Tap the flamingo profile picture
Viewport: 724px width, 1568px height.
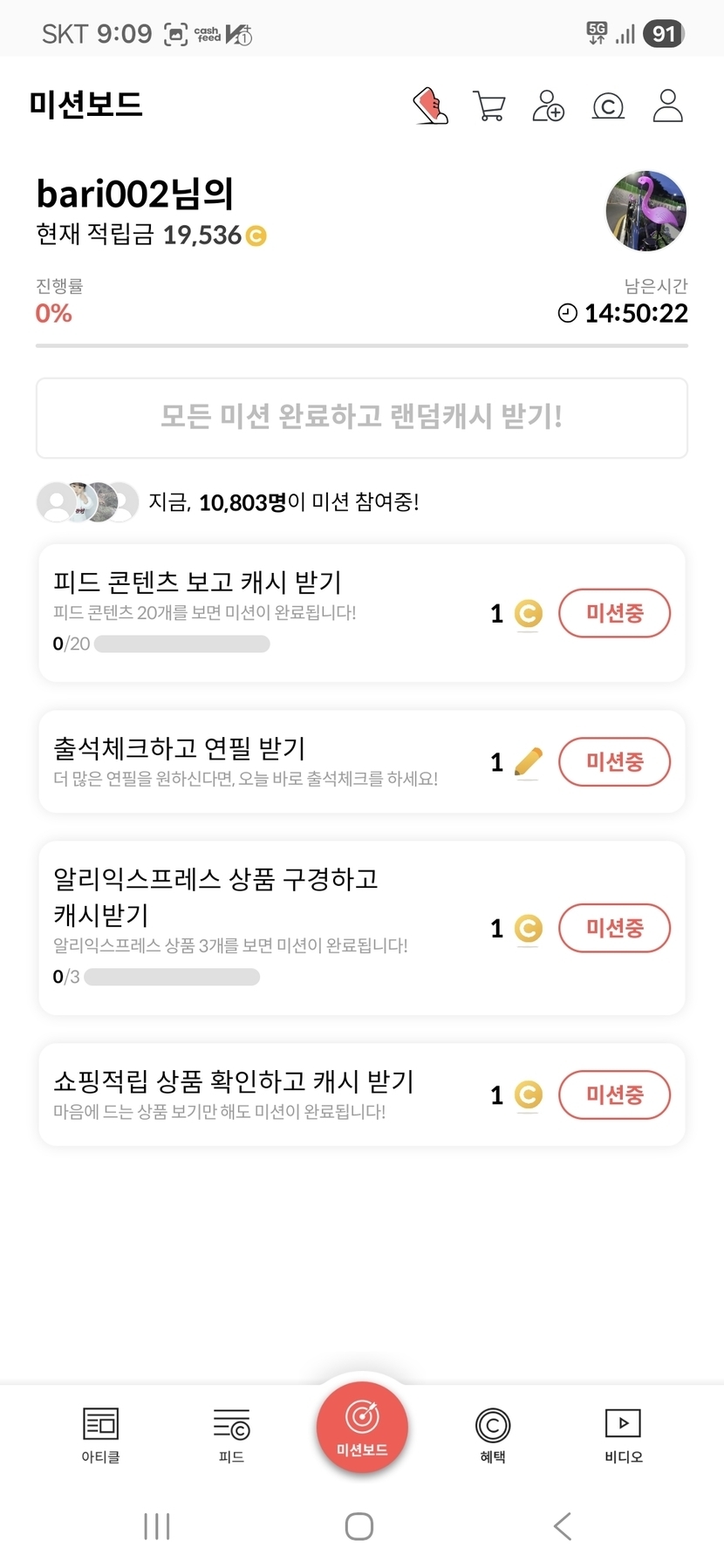click(645, 211)
